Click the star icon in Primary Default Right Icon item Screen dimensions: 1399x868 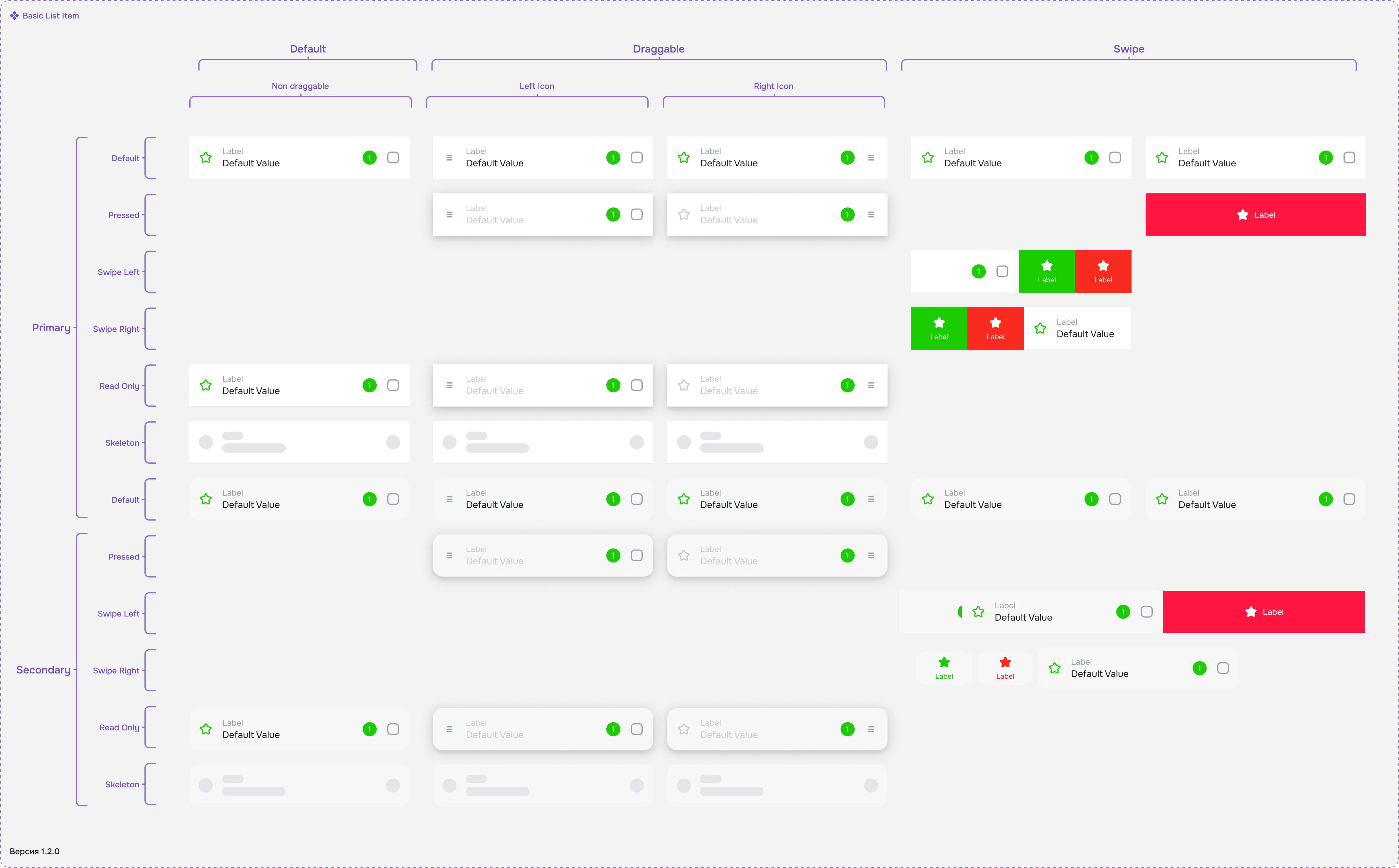click(x=683, y=157)
